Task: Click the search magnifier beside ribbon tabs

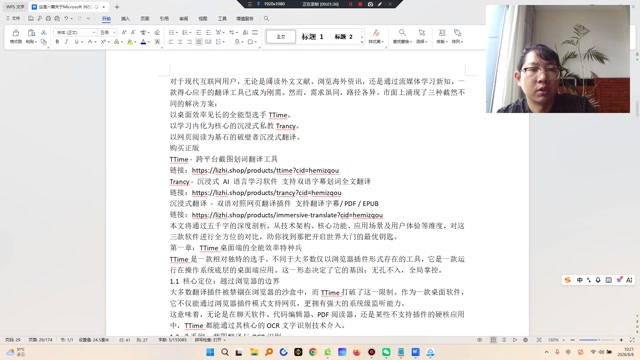Action: [266, 18]
